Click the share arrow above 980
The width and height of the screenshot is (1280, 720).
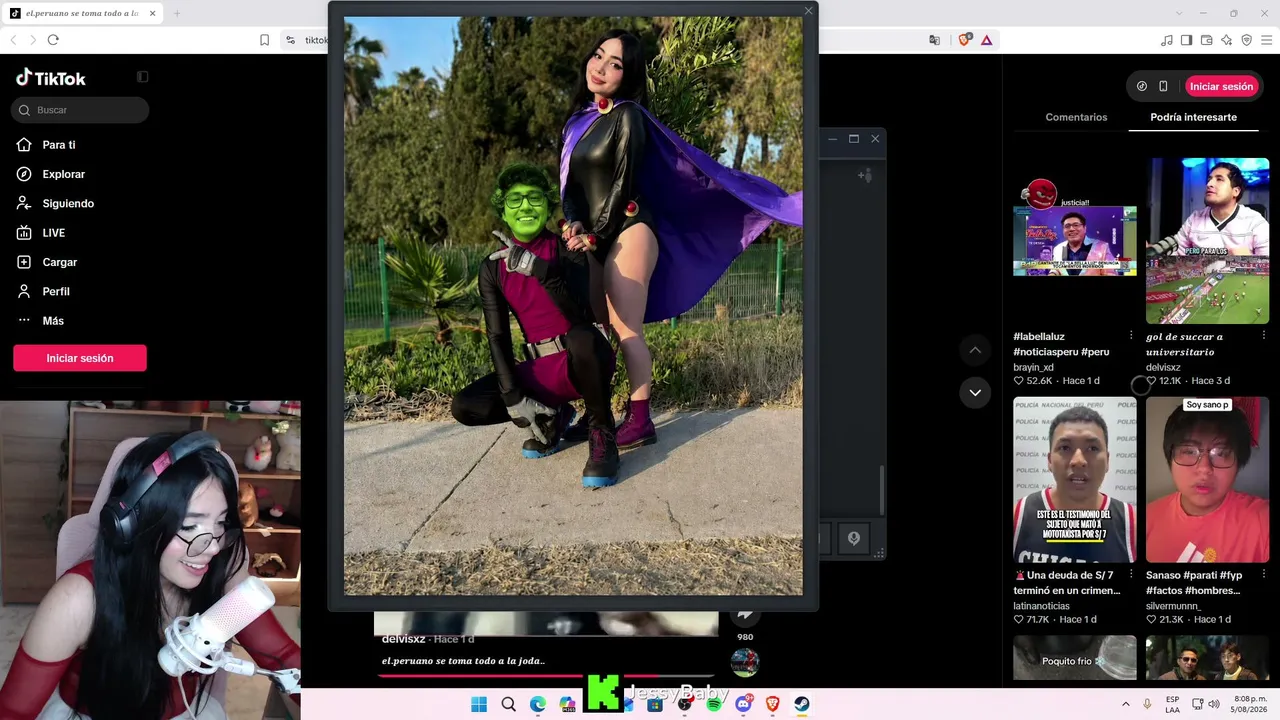(745, 617)
